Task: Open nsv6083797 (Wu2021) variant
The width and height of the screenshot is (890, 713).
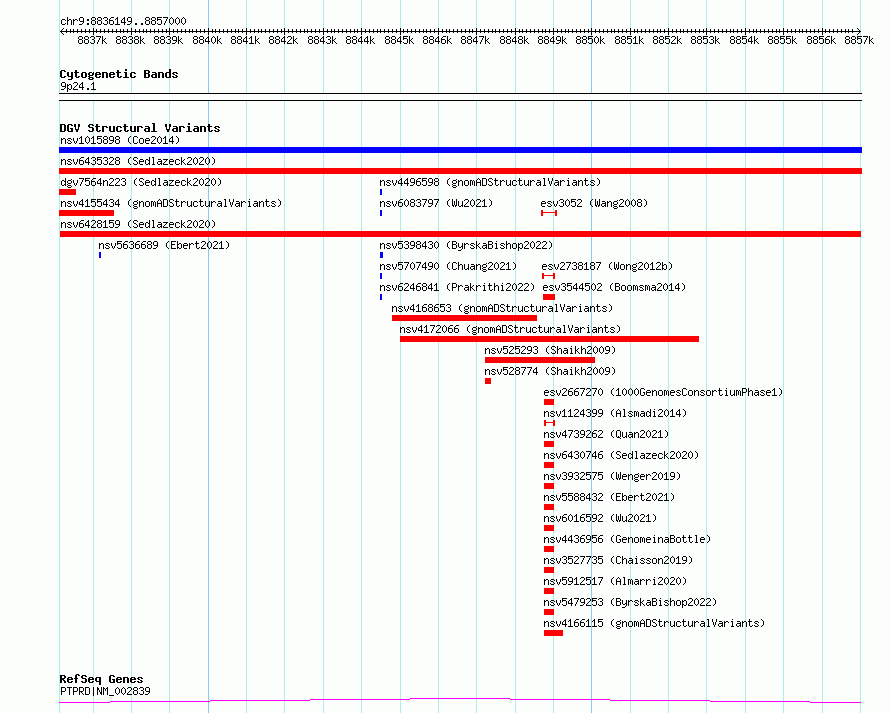Action: click(x=436, y=203)
